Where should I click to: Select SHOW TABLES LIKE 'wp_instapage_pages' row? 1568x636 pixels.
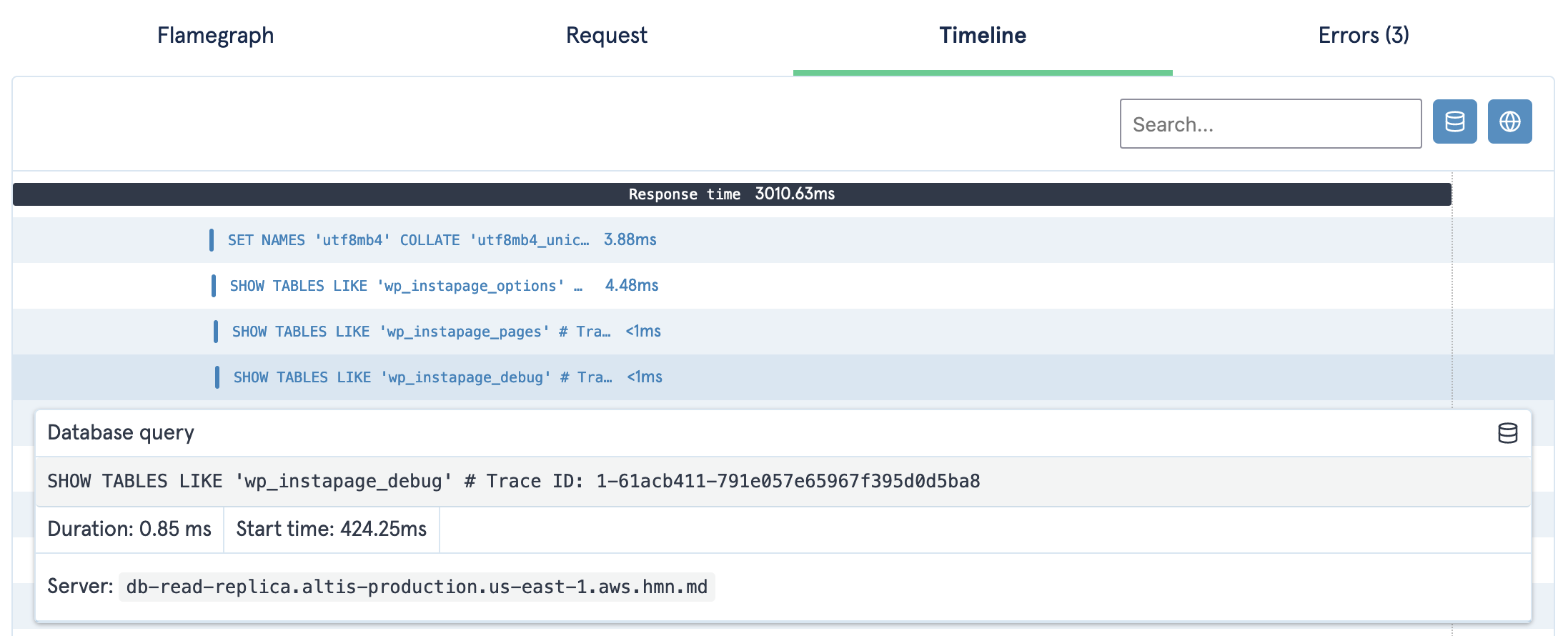click(x=783, y=332)
